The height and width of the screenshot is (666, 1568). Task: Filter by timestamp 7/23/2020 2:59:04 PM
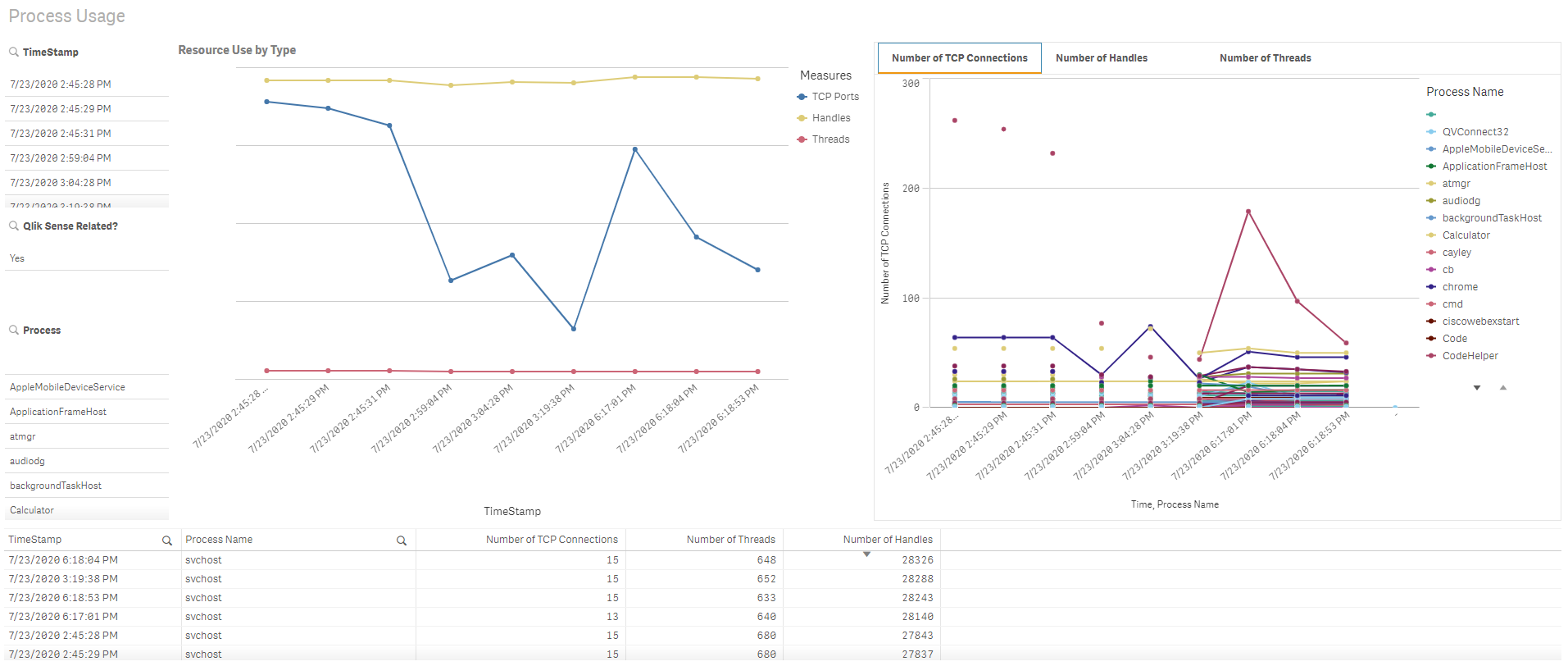click(x=87, y=158)
